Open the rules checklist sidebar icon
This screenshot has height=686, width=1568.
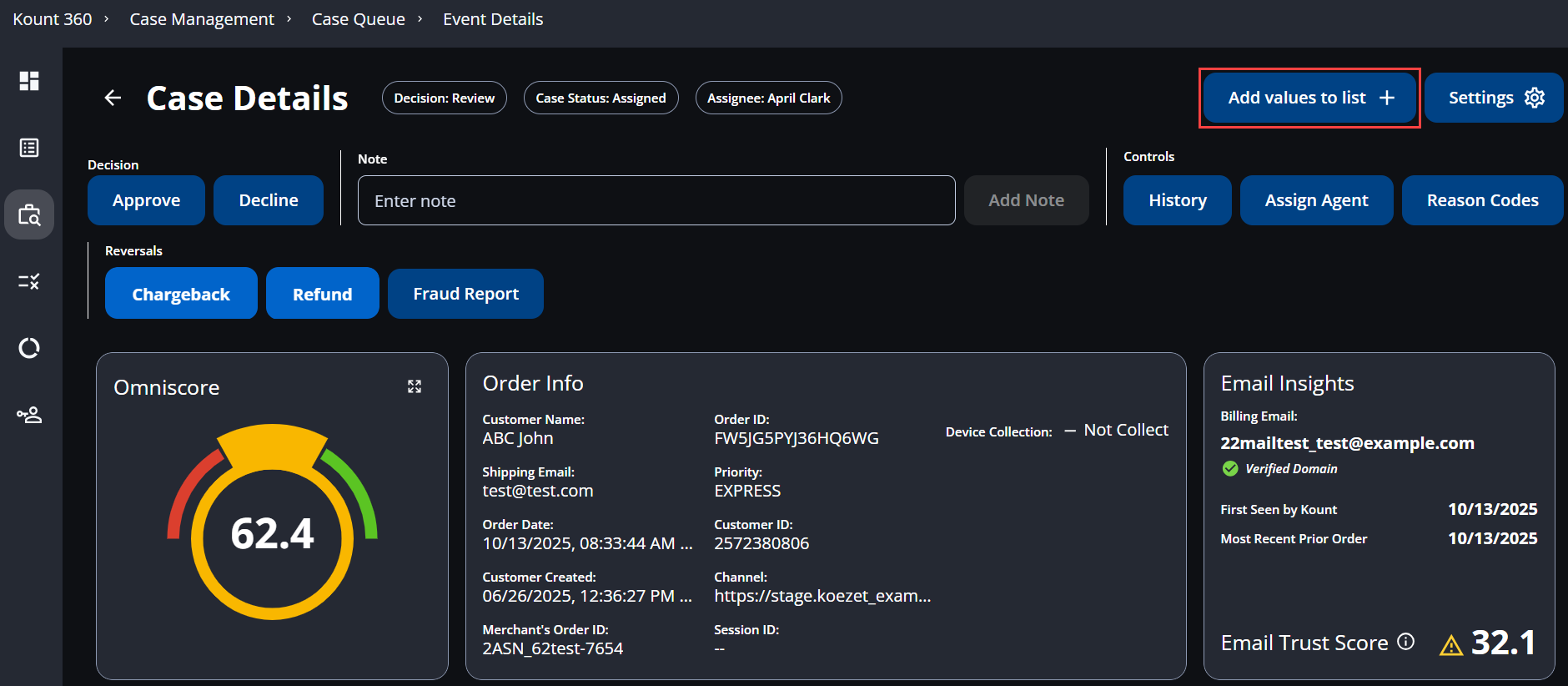[x=29, y=281]
